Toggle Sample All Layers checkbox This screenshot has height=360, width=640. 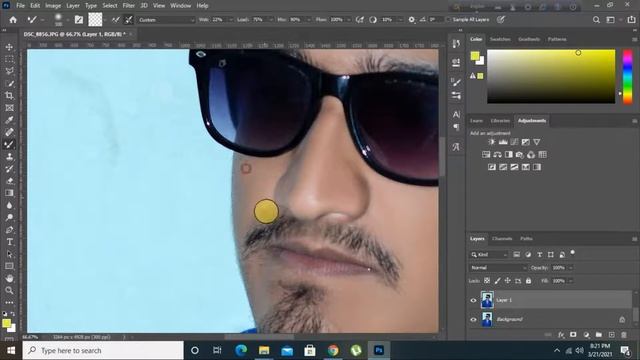pyautogui.click(x=448, y=20)
